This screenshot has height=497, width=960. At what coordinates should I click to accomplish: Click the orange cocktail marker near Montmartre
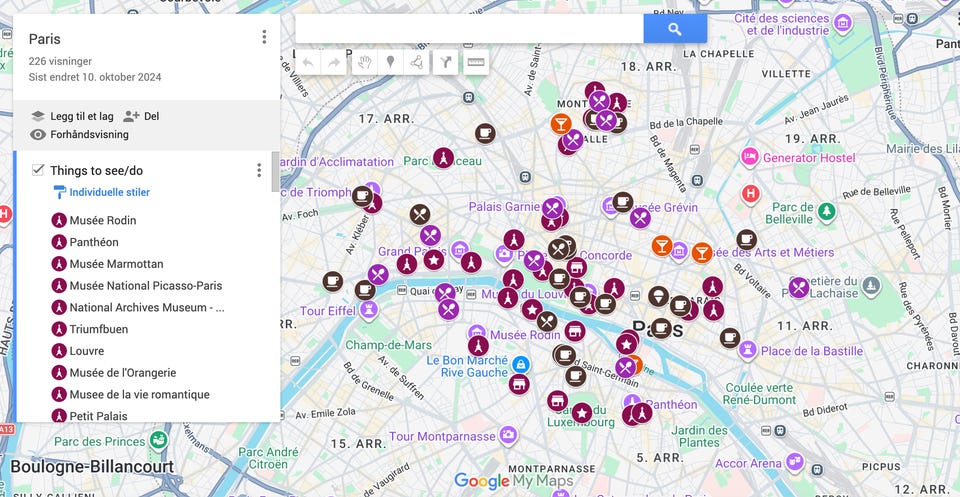pos(561,124)
